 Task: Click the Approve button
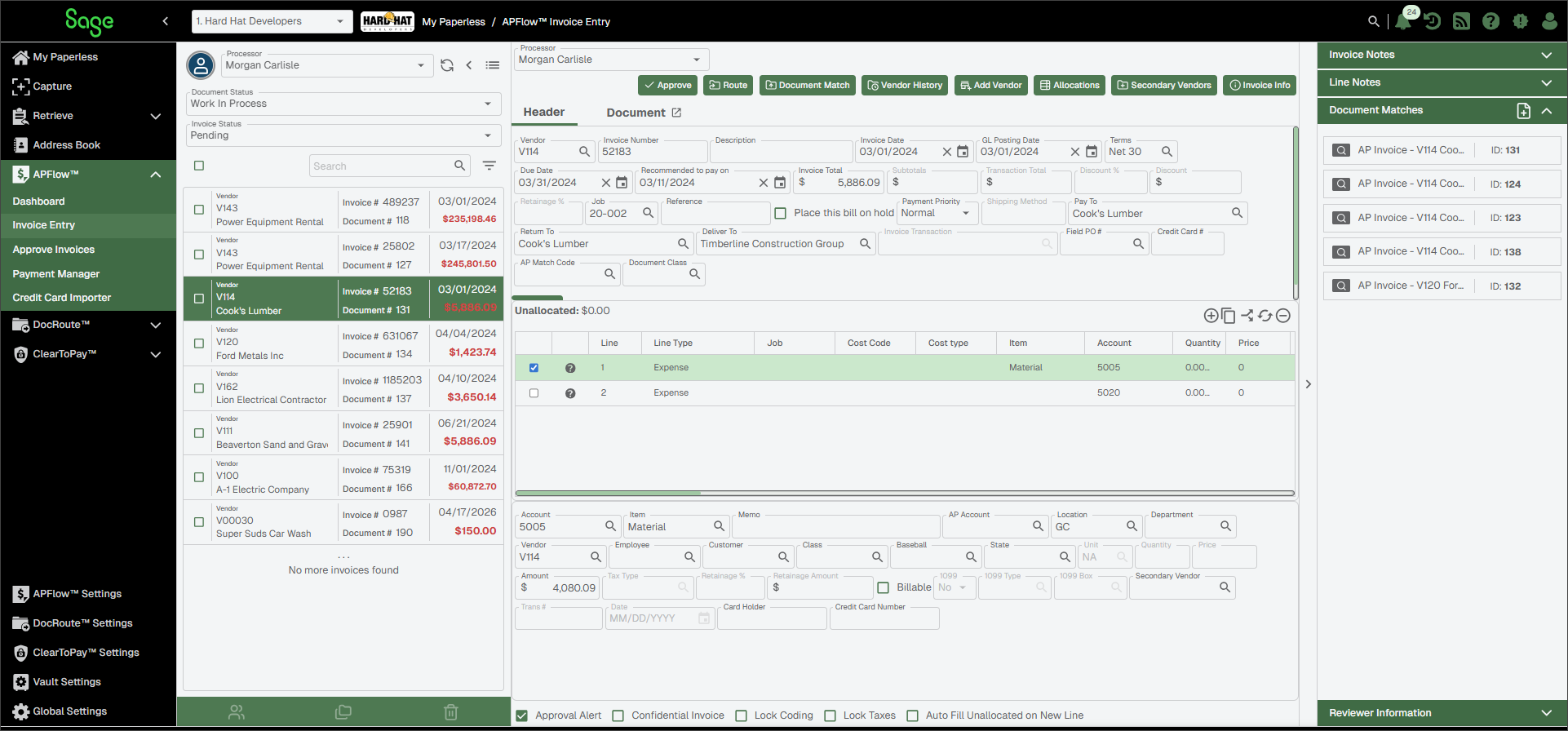[667, 85]
